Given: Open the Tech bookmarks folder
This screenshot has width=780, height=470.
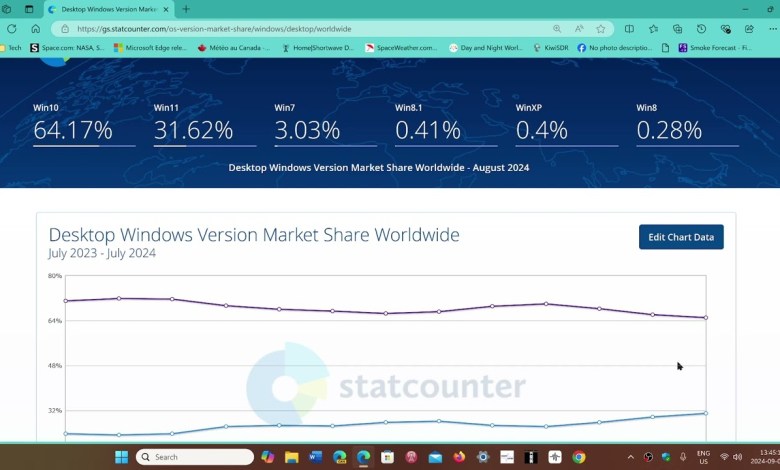Looking at the screenshot, I should point(11,48).
